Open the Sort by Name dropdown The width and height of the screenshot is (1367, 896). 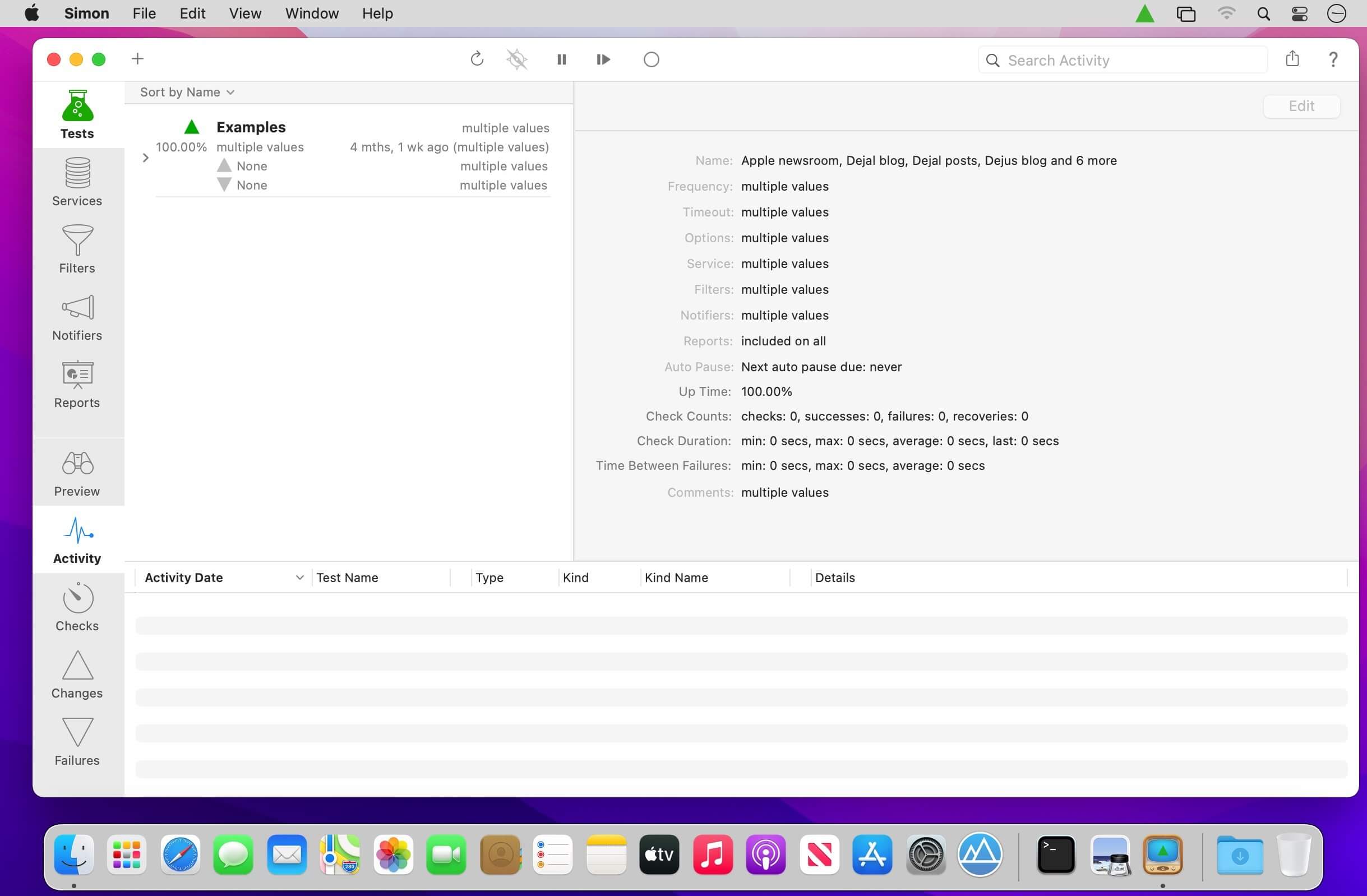pyautogui.click(x=187, y=92)
